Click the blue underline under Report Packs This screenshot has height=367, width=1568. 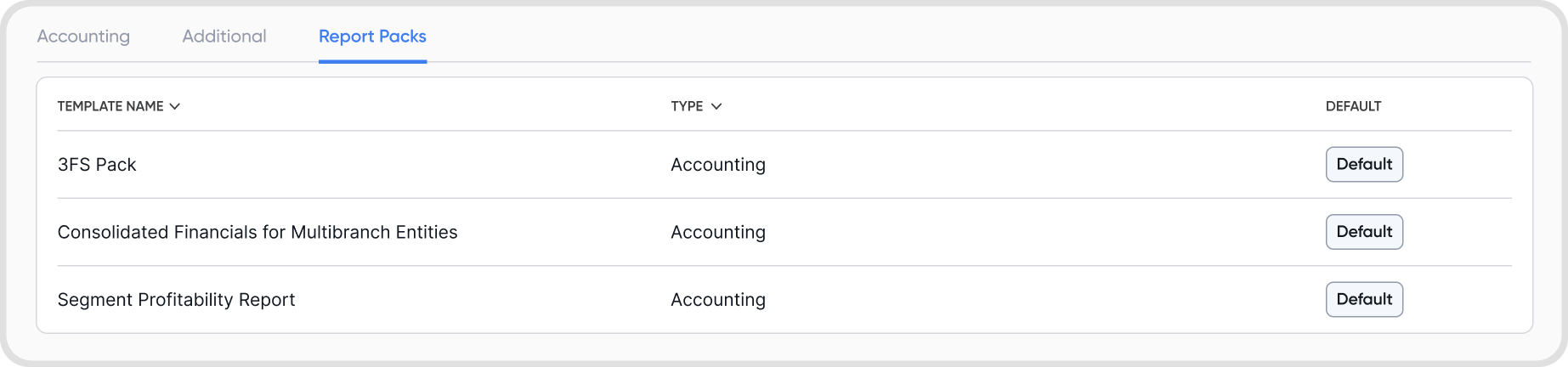click(x=372, y=61)
